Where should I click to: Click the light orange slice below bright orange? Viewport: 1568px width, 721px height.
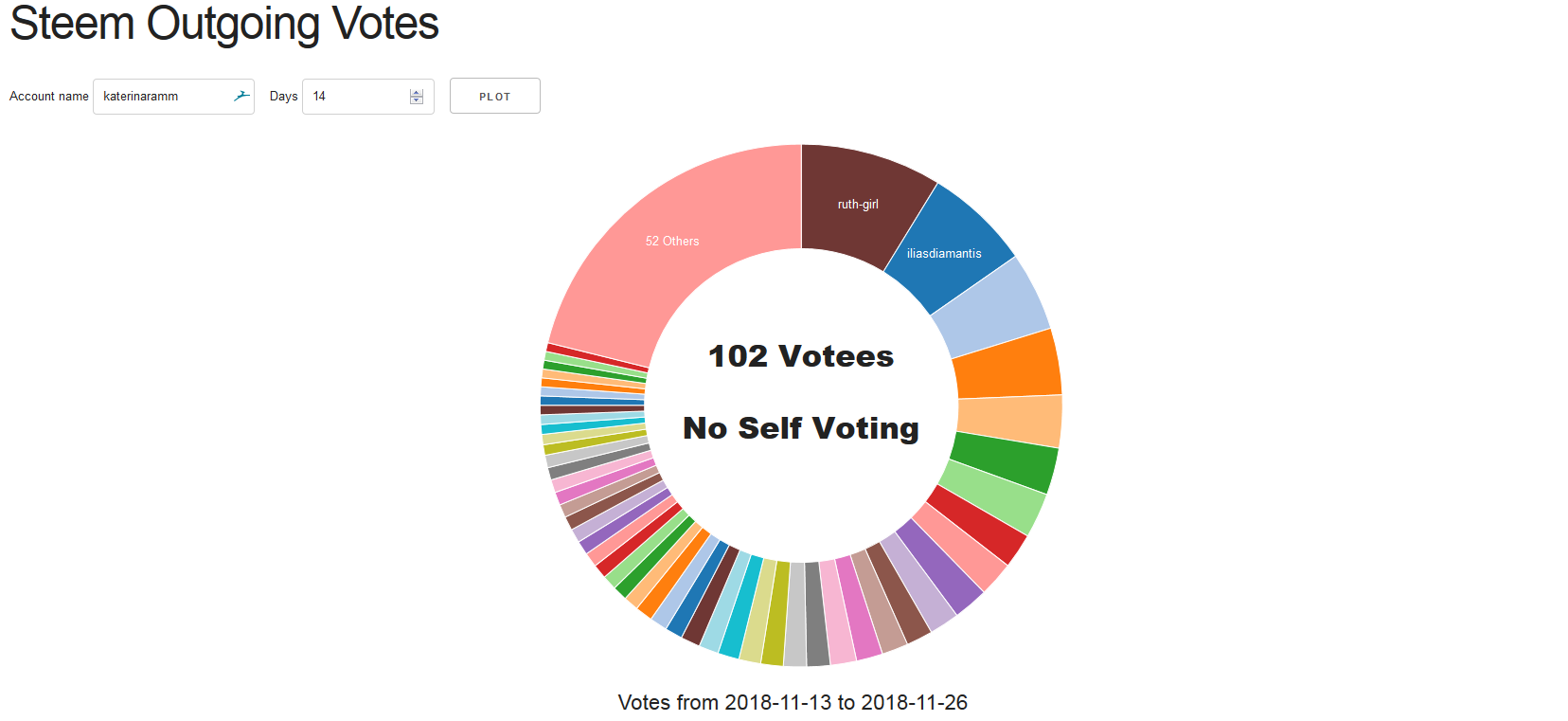click(1010, 422)
